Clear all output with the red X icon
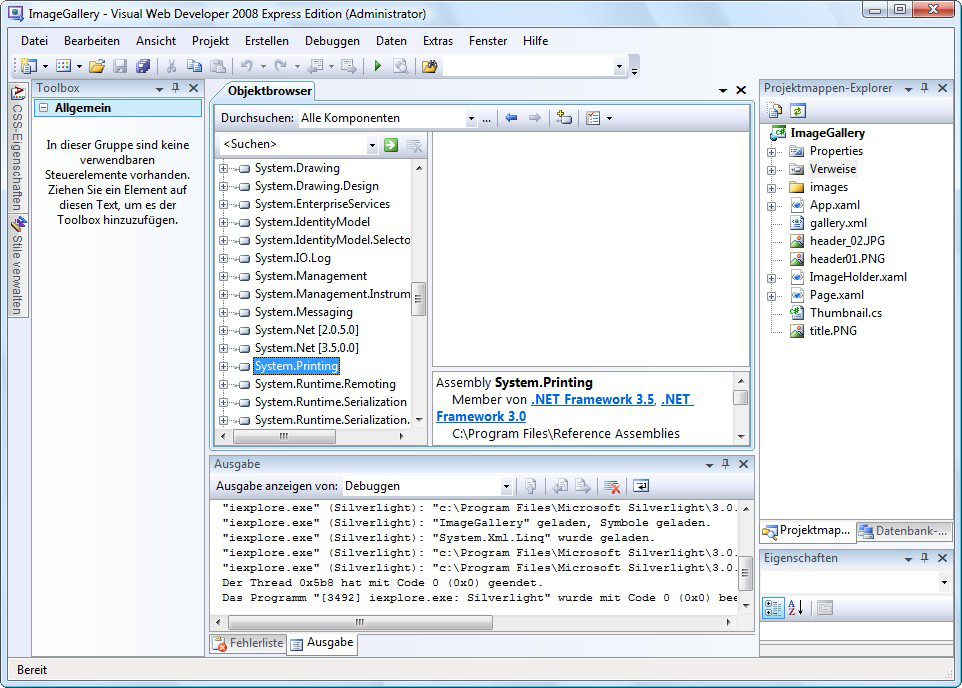962x688 pixels. (612, 486)
